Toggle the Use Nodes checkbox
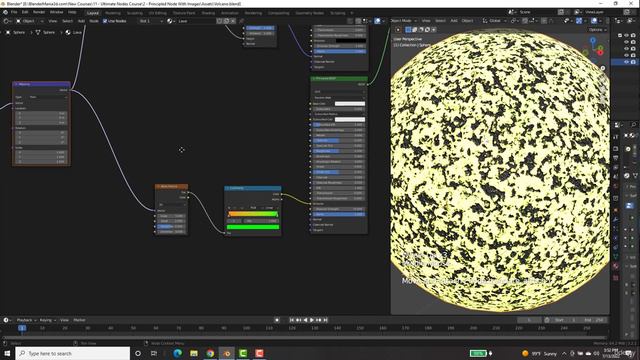Viewport: 640px width, 360px height. 105,21
